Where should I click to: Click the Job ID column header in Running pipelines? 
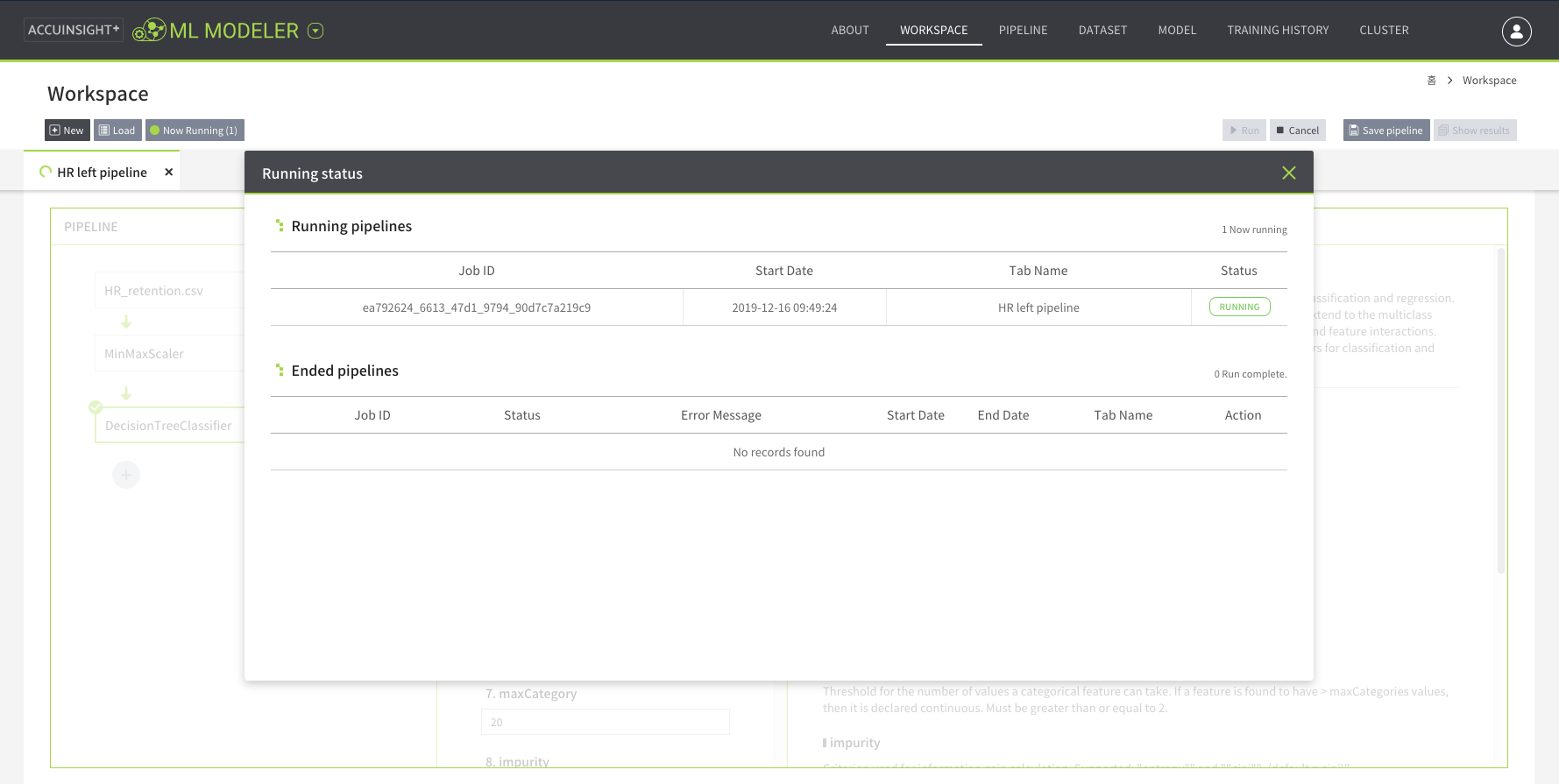[477, 271]
